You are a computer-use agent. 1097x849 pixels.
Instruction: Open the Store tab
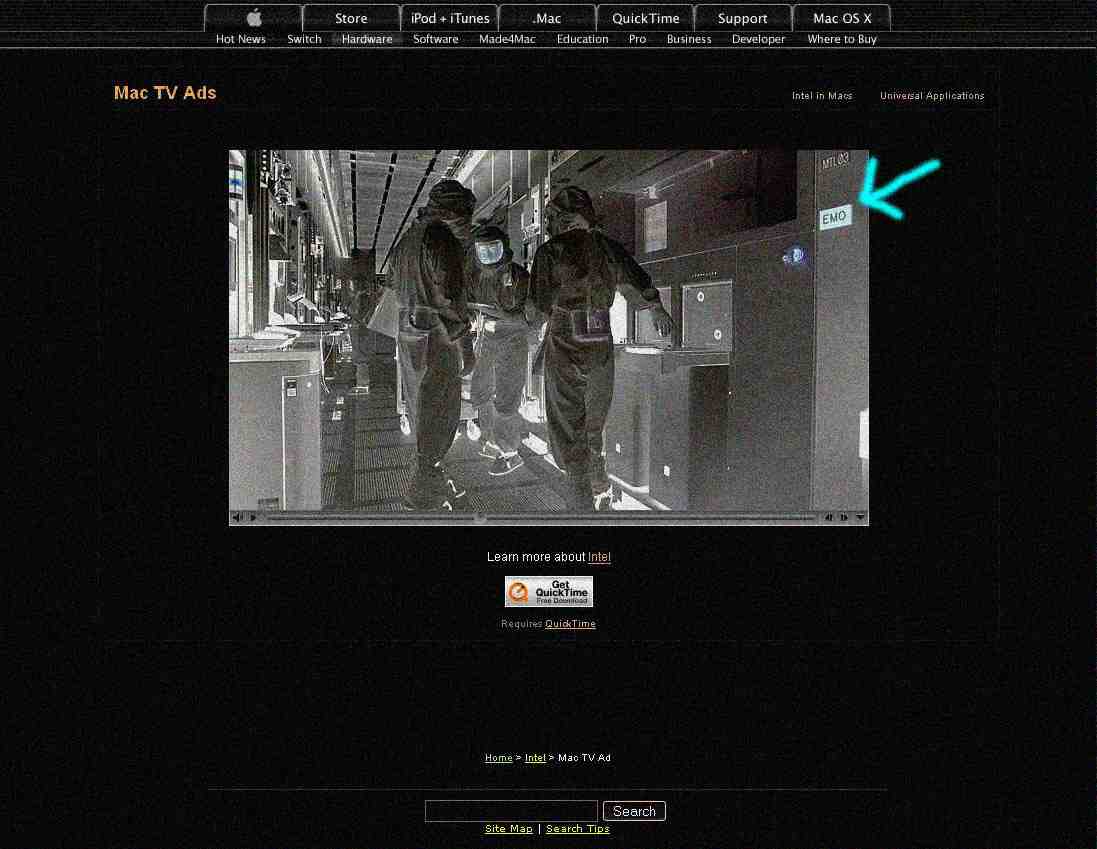[x=351, y=18]
